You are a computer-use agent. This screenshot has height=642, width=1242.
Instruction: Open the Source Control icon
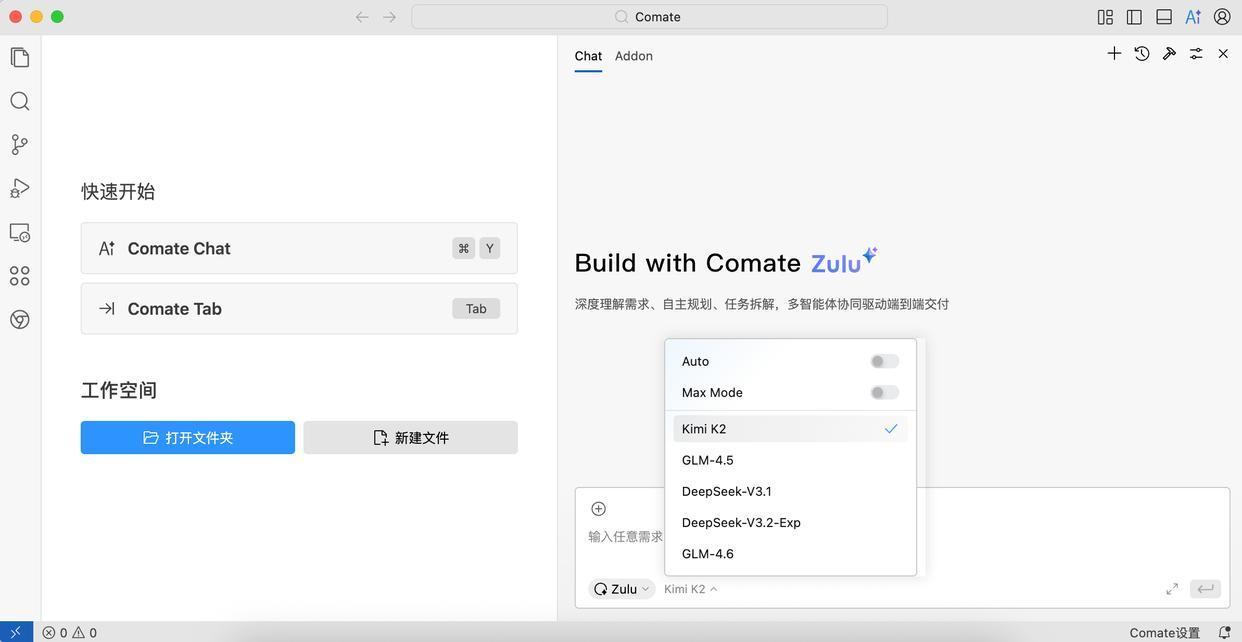(20, 145)
